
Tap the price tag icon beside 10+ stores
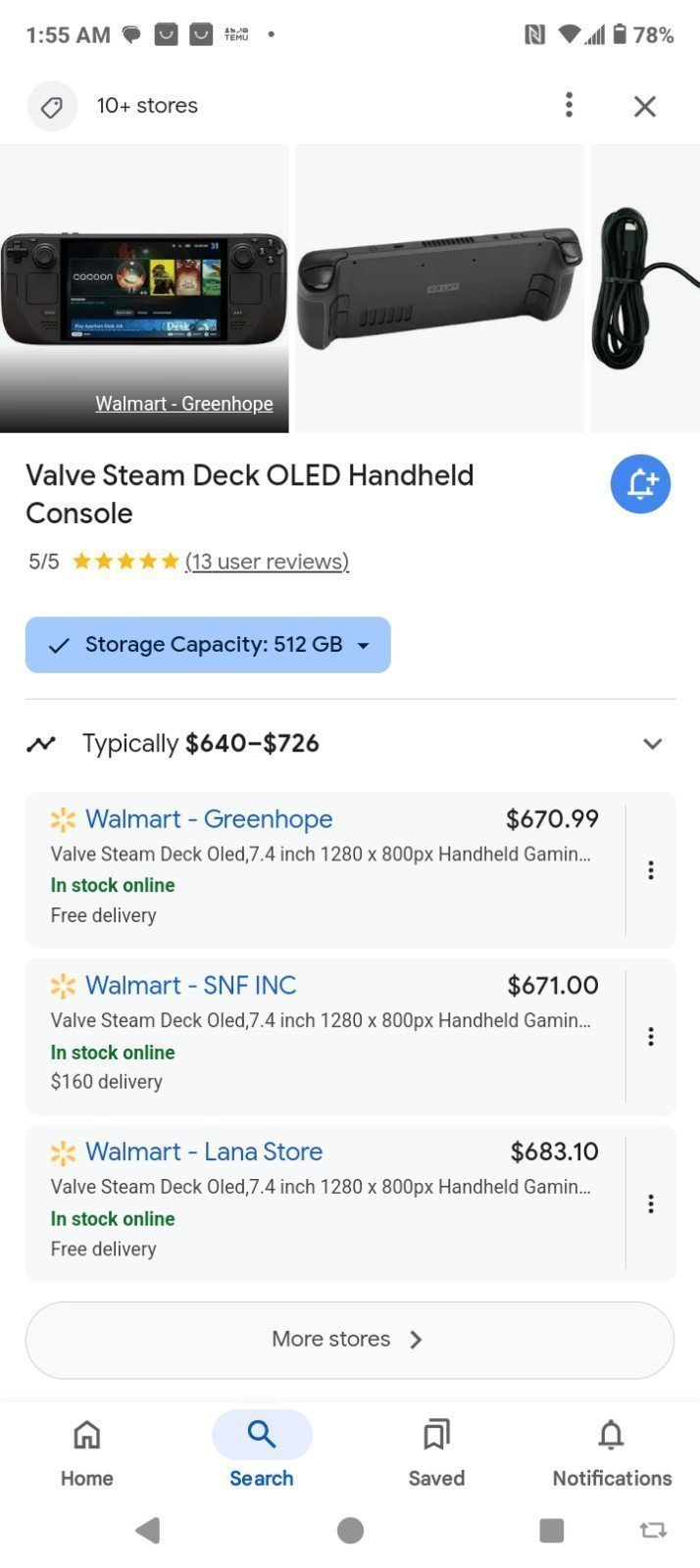(x=52, y=106)
